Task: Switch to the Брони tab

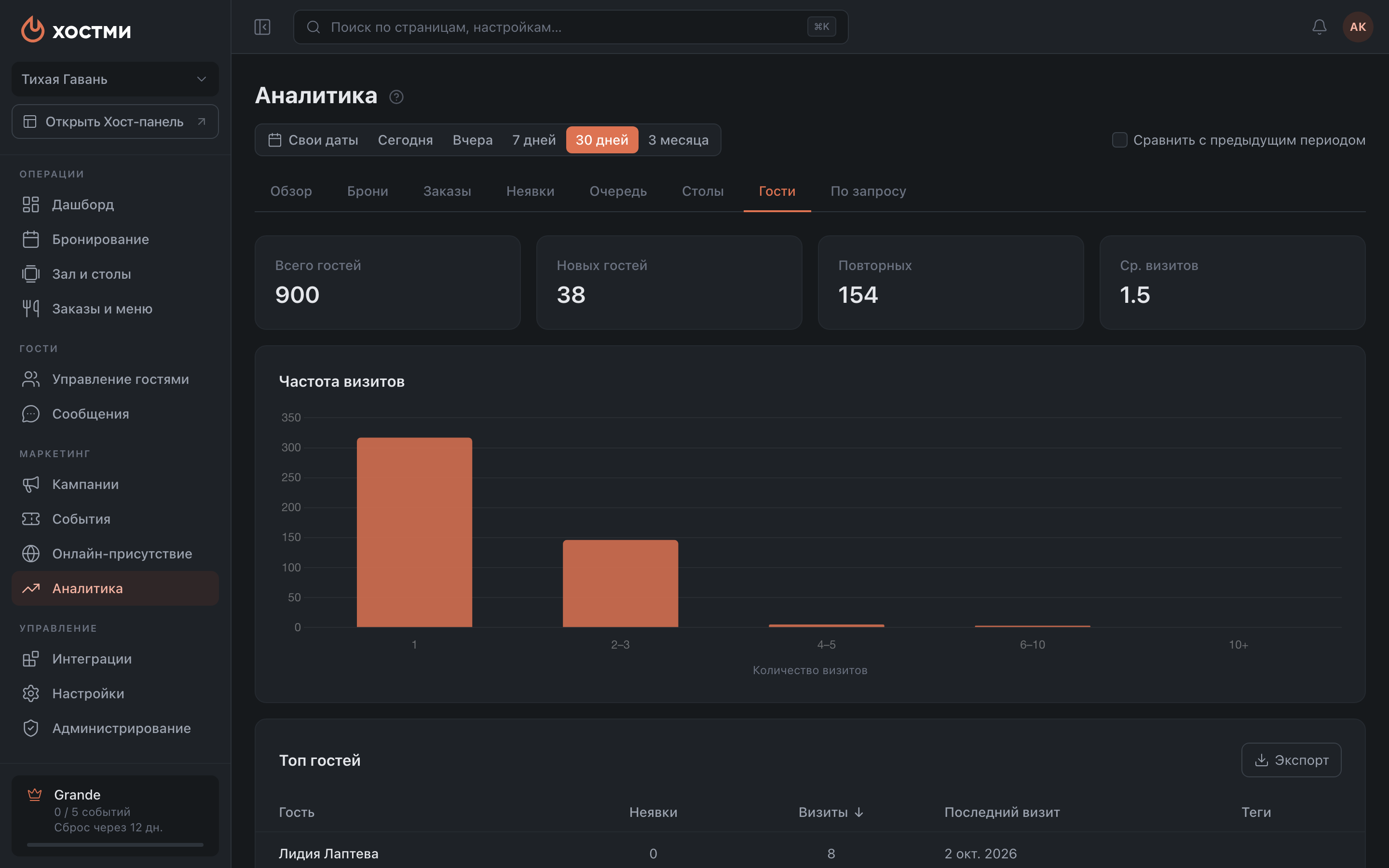Action: pyautogui.click(x=368, y=191)
